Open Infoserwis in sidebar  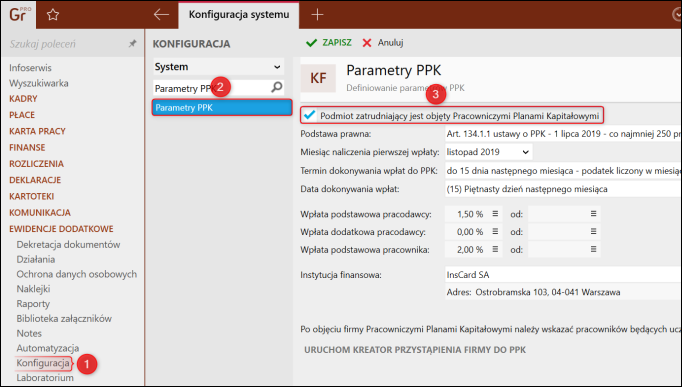point(30,68)
